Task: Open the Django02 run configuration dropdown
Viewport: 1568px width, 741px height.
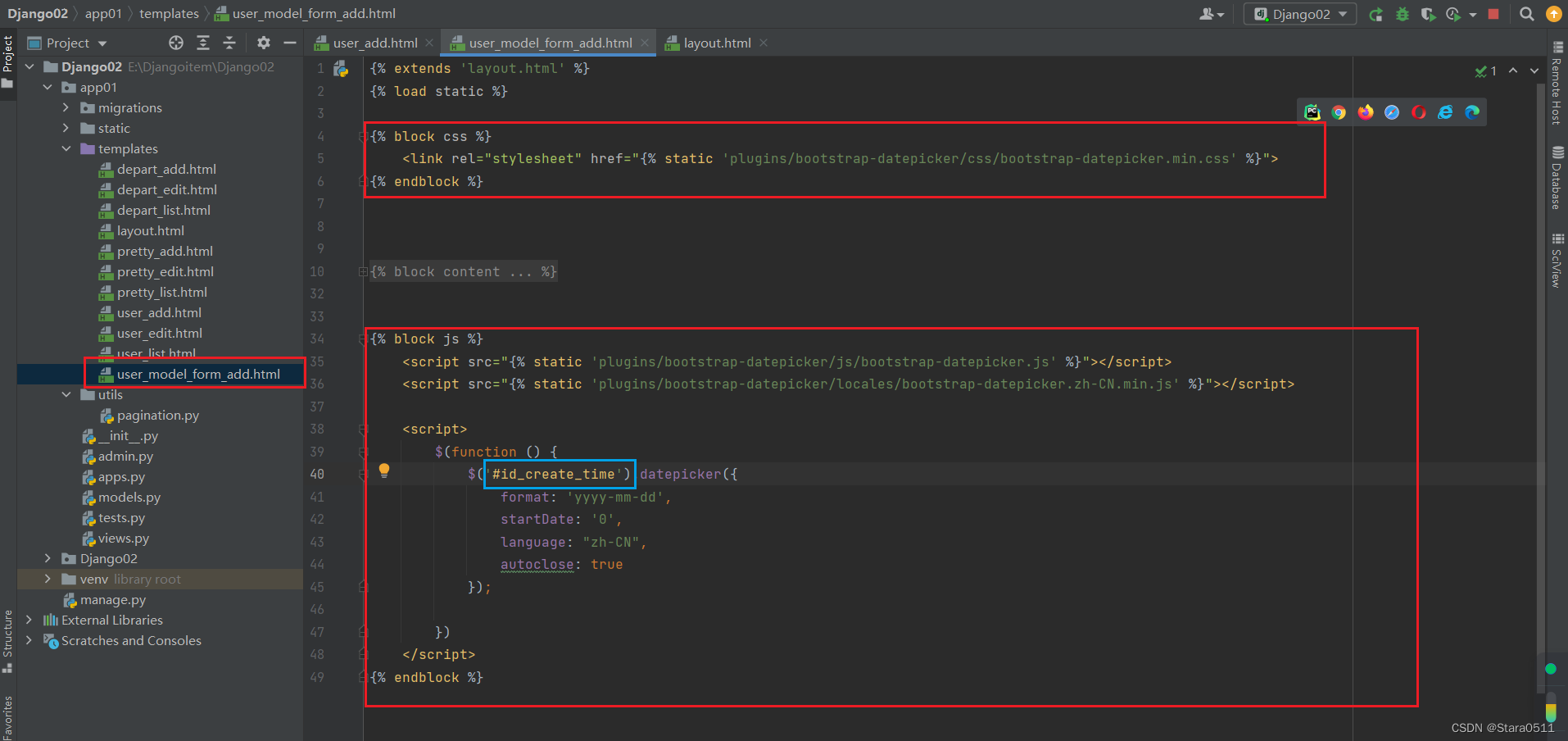Action: click(1300, 14)
